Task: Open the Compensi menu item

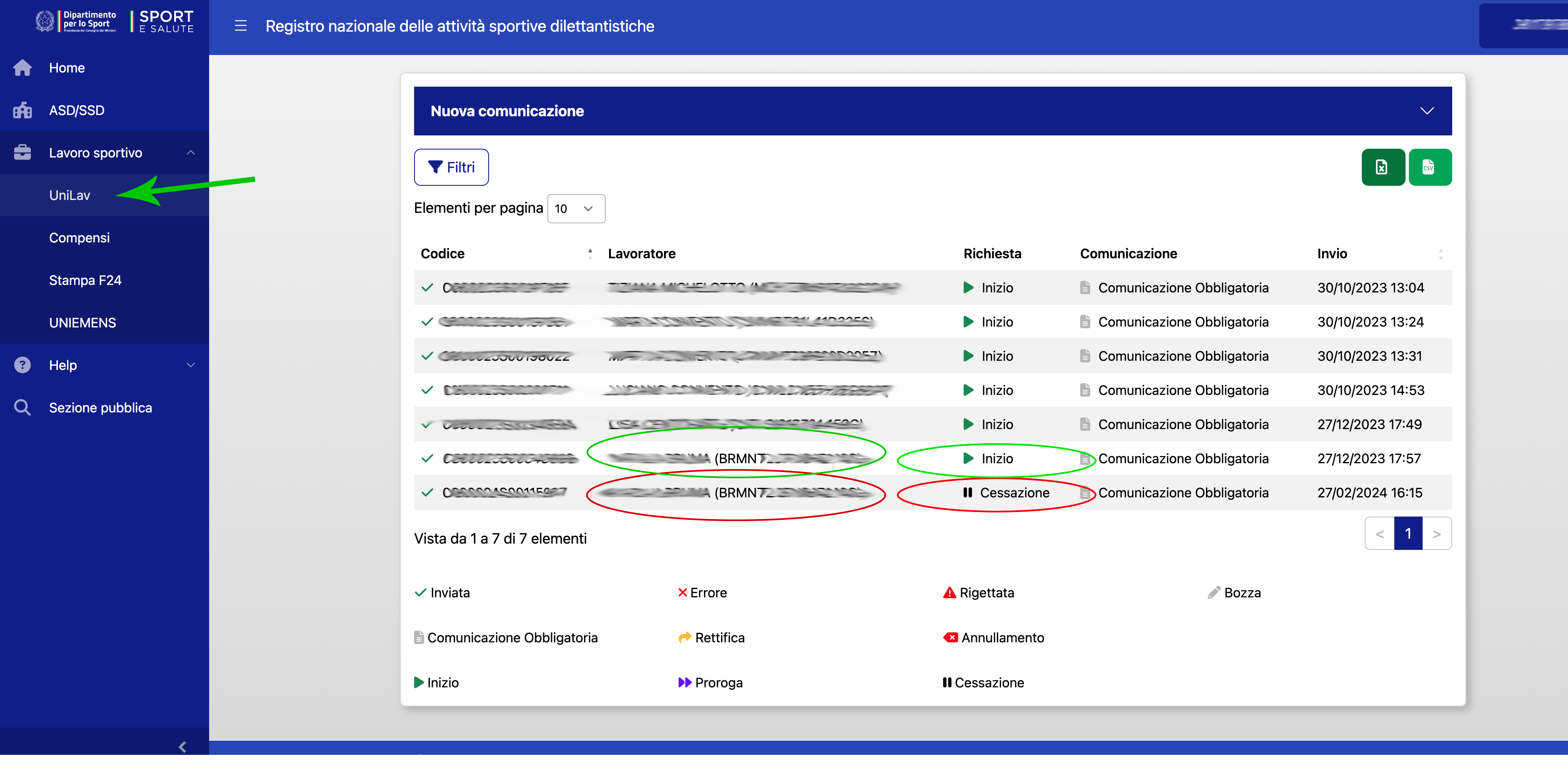Action: 79,238
